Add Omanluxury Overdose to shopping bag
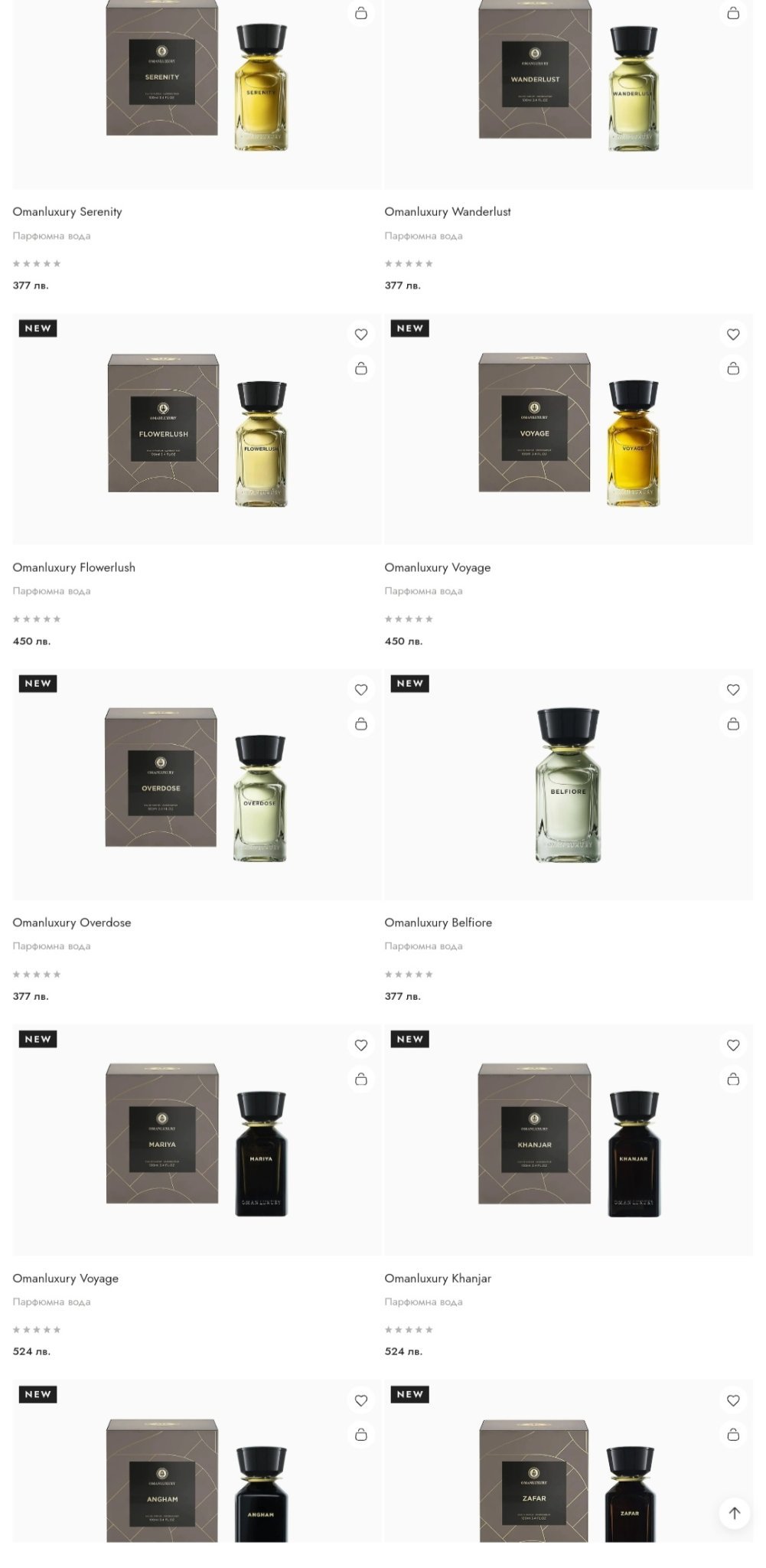 361,724
